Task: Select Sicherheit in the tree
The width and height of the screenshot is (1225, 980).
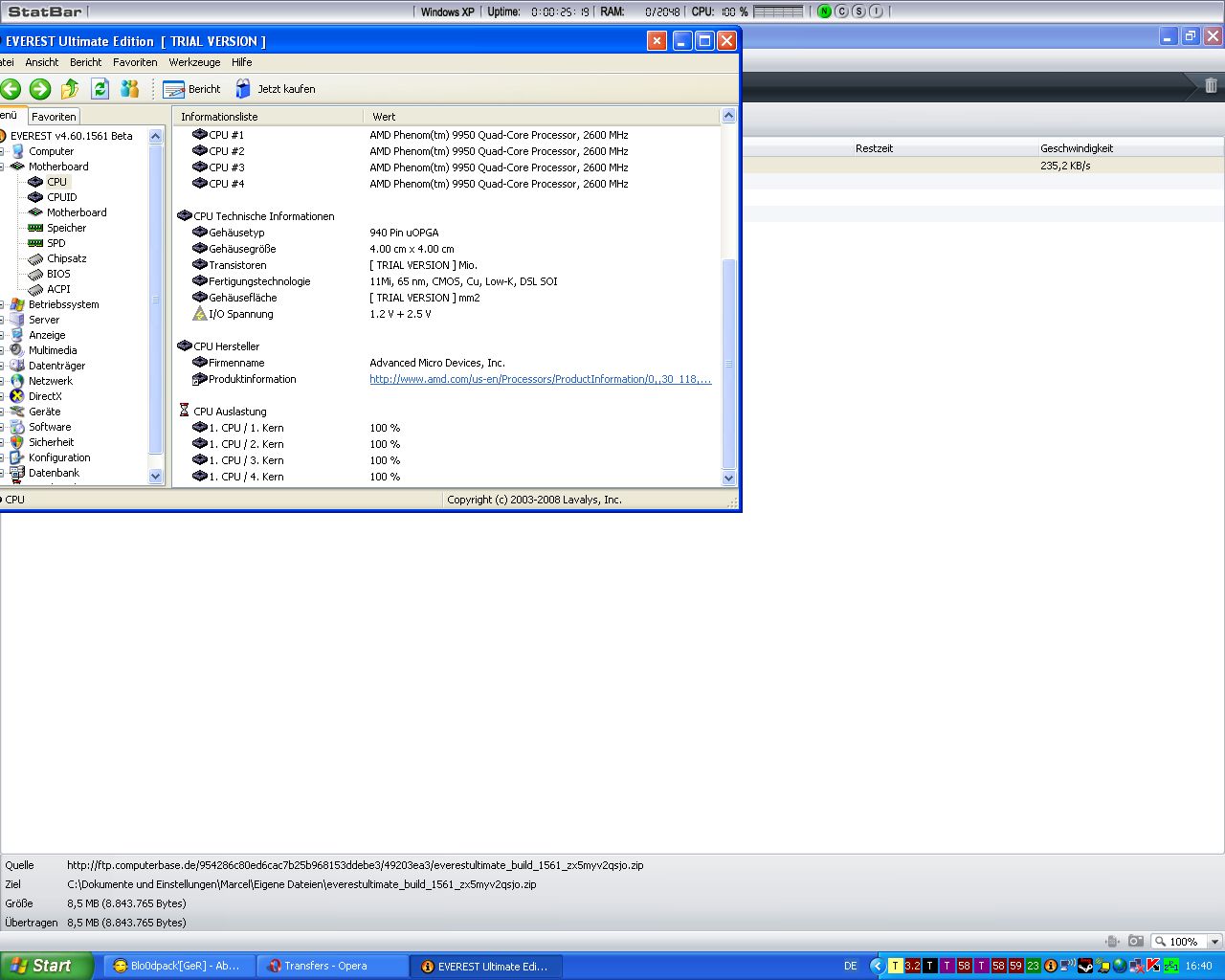Action: tap(52, 442)
